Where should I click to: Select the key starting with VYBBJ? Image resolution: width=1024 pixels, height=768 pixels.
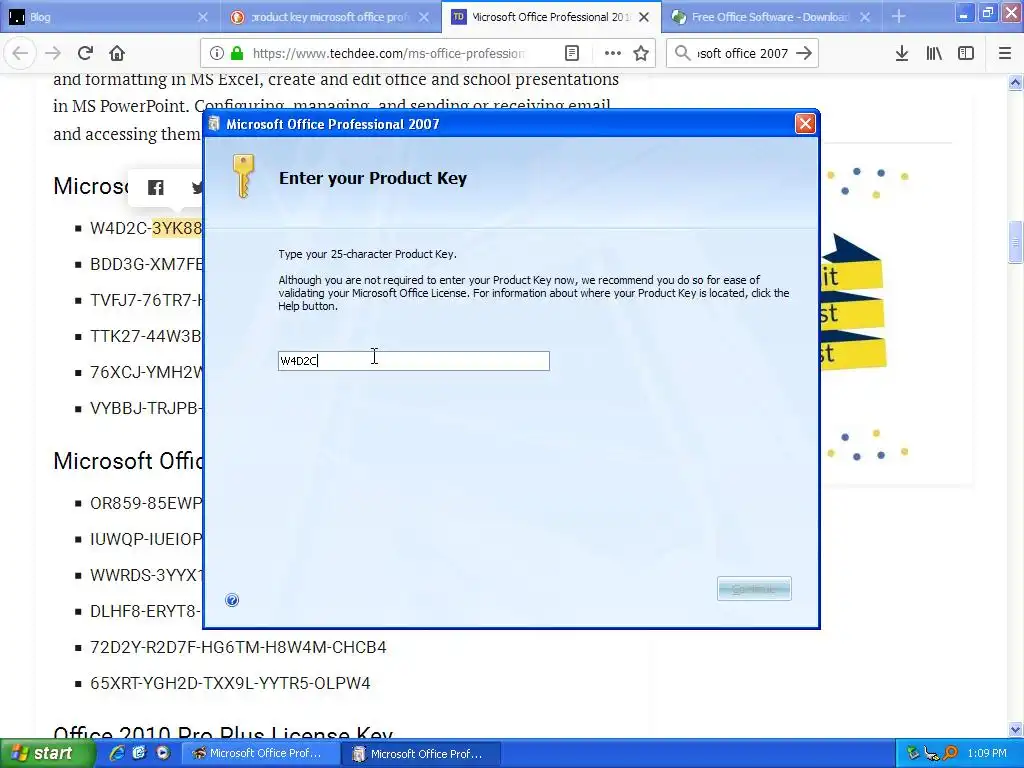coord(146,408)
